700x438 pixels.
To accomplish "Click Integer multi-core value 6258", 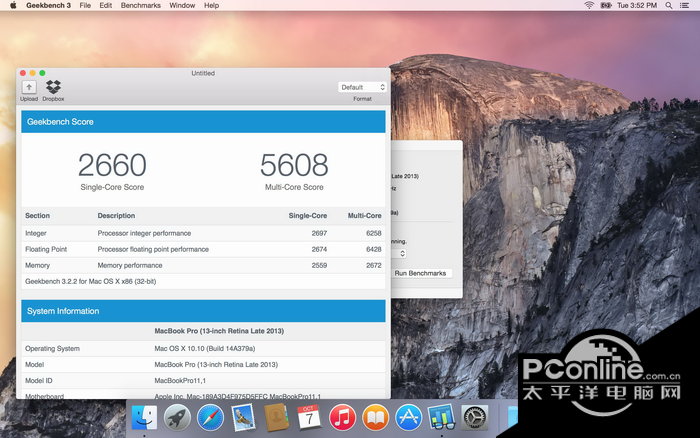I will click(x=374, y=233).
